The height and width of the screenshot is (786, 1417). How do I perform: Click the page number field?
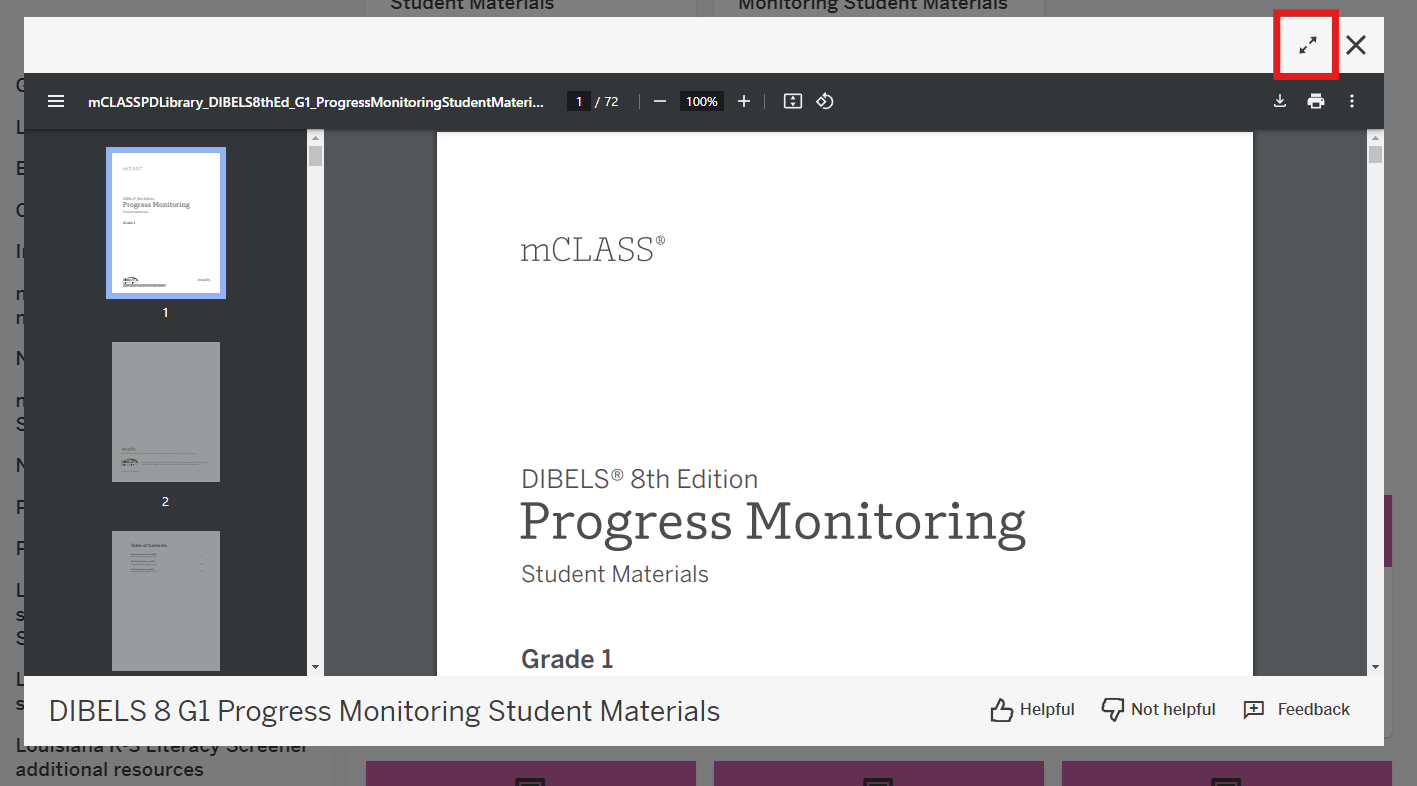[x=578, y=101]
